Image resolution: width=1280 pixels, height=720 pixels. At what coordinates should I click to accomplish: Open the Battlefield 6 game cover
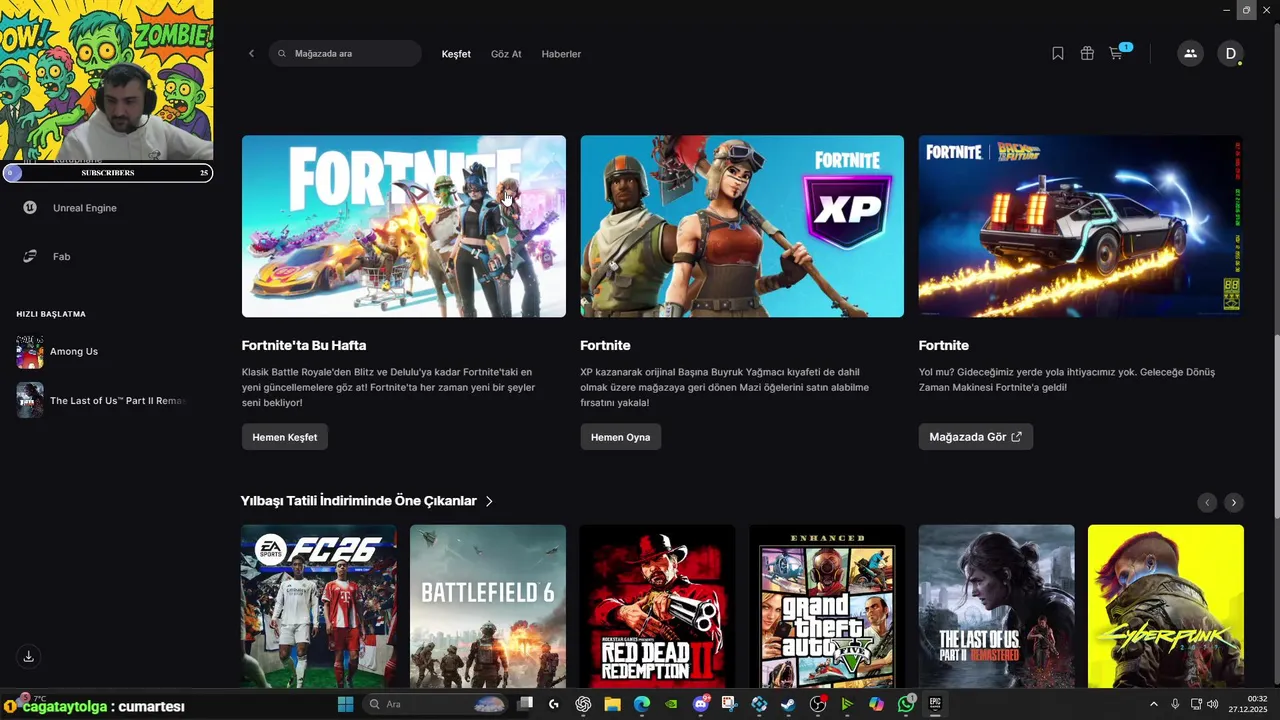coord(488,606)
